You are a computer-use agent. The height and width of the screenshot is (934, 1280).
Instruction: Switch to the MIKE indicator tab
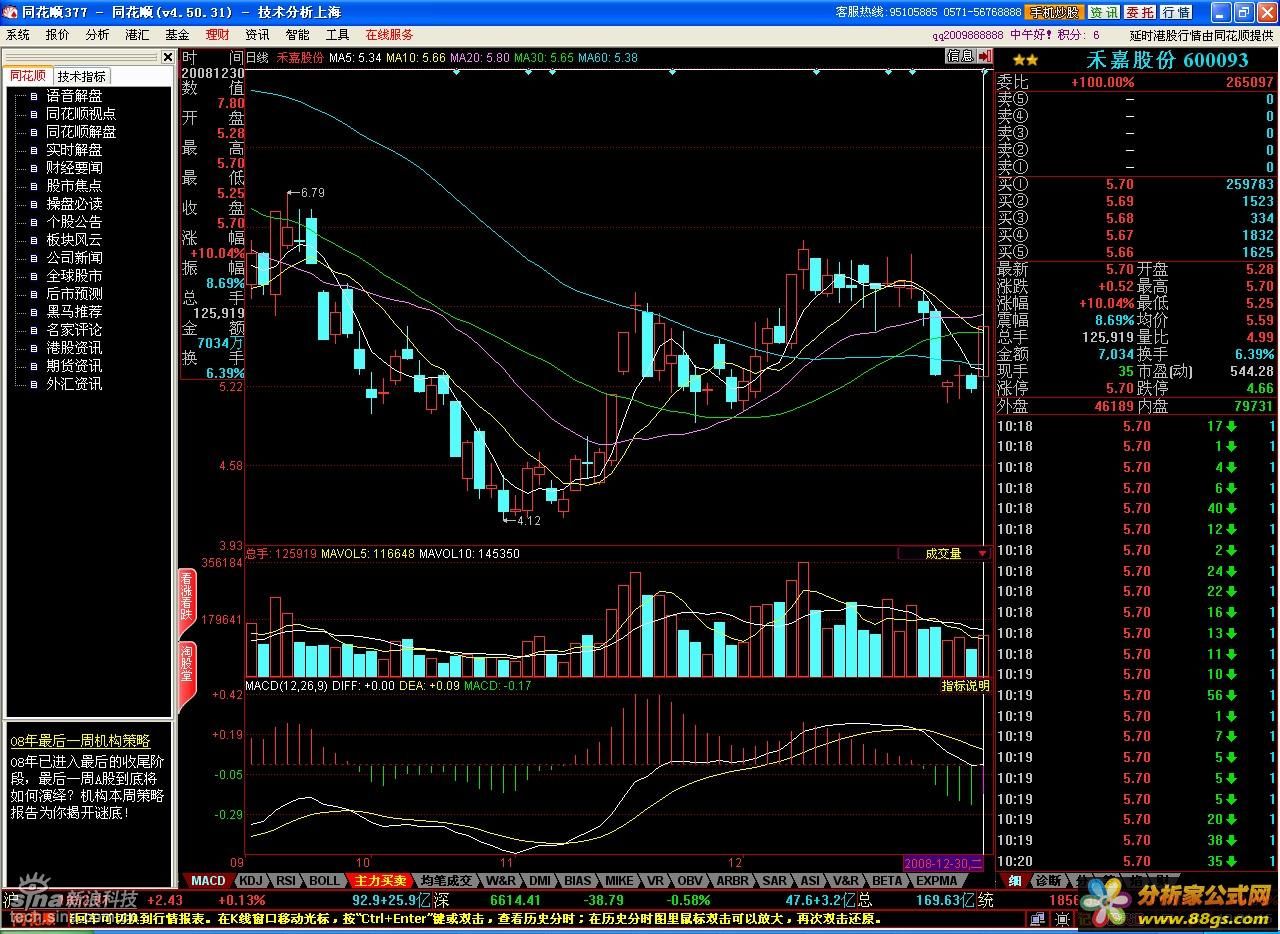tap(619, 881)
